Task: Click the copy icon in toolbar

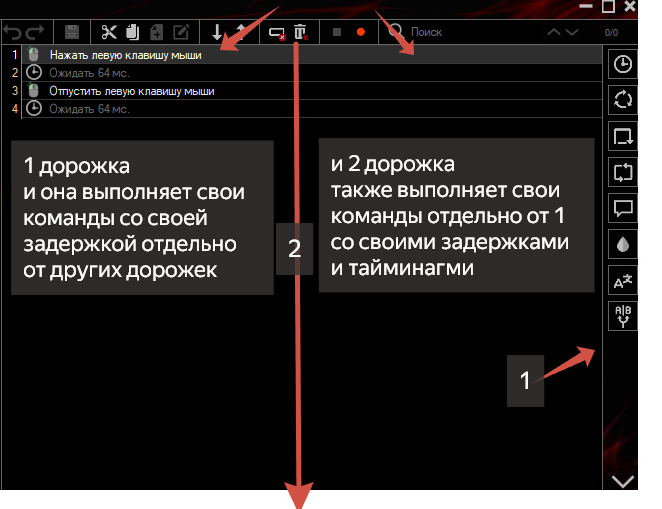Action: [x=133, y=32]
